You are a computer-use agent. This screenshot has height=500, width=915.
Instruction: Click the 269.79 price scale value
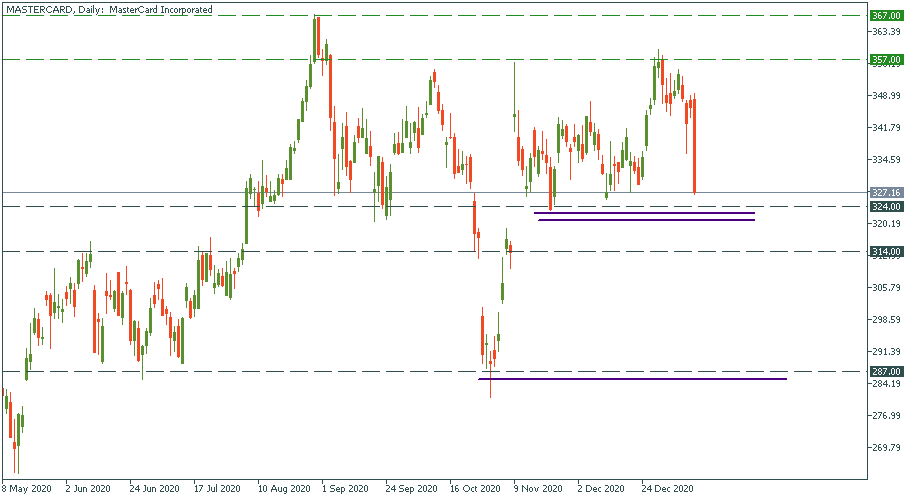tap(884, 447)
